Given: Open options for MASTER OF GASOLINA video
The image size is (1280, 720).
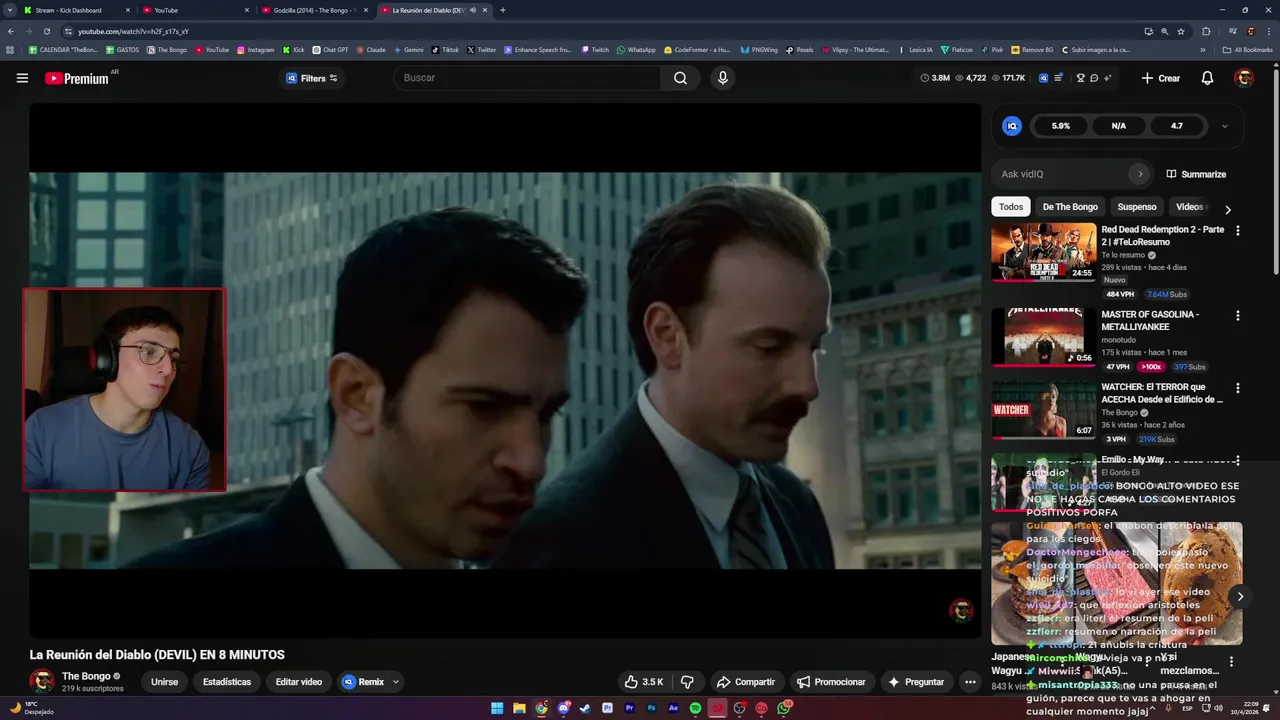Looking at the screenshot, I should pos(1238,316).
